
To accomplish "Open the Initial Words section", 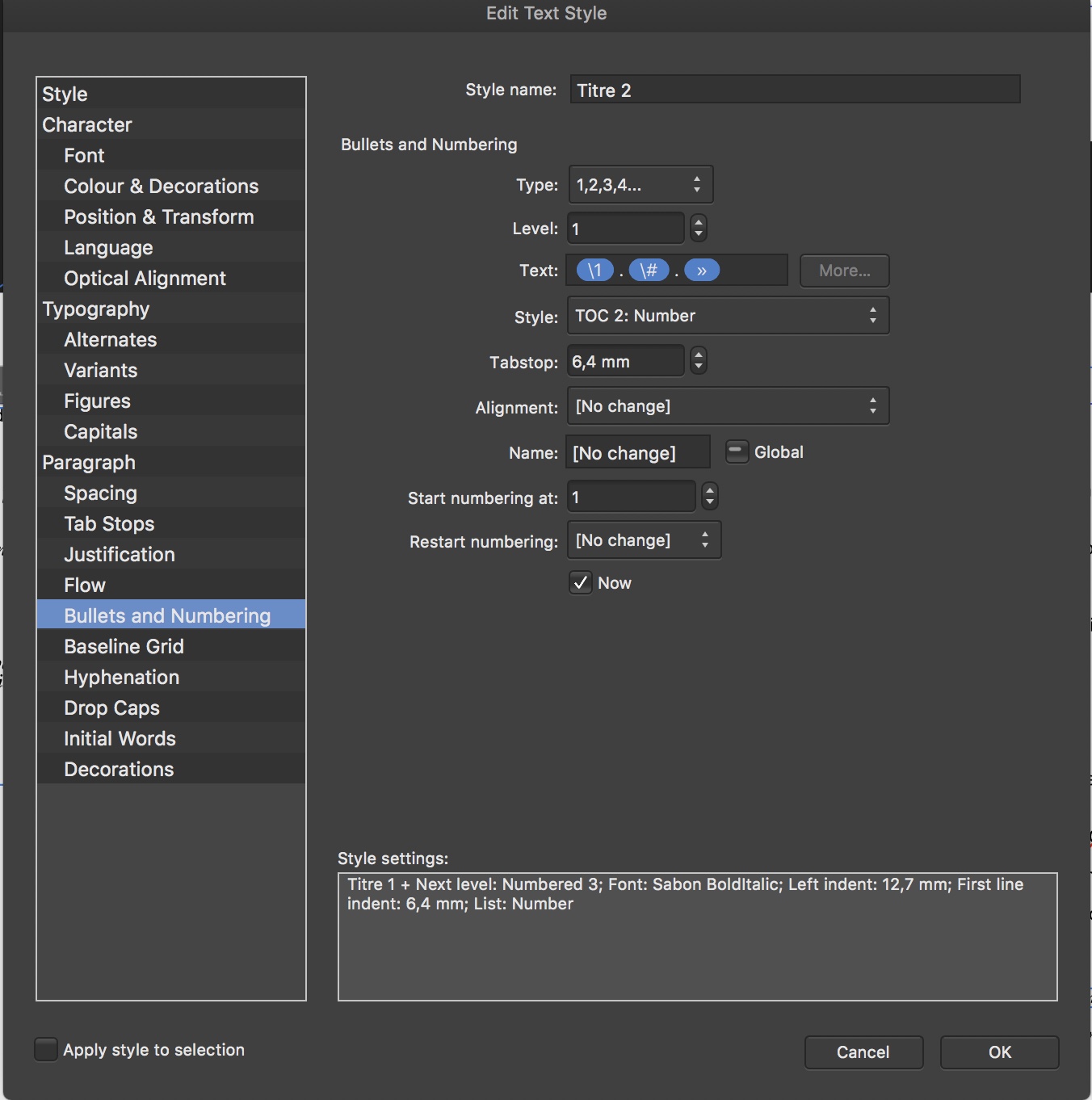I will click(171, 738).
